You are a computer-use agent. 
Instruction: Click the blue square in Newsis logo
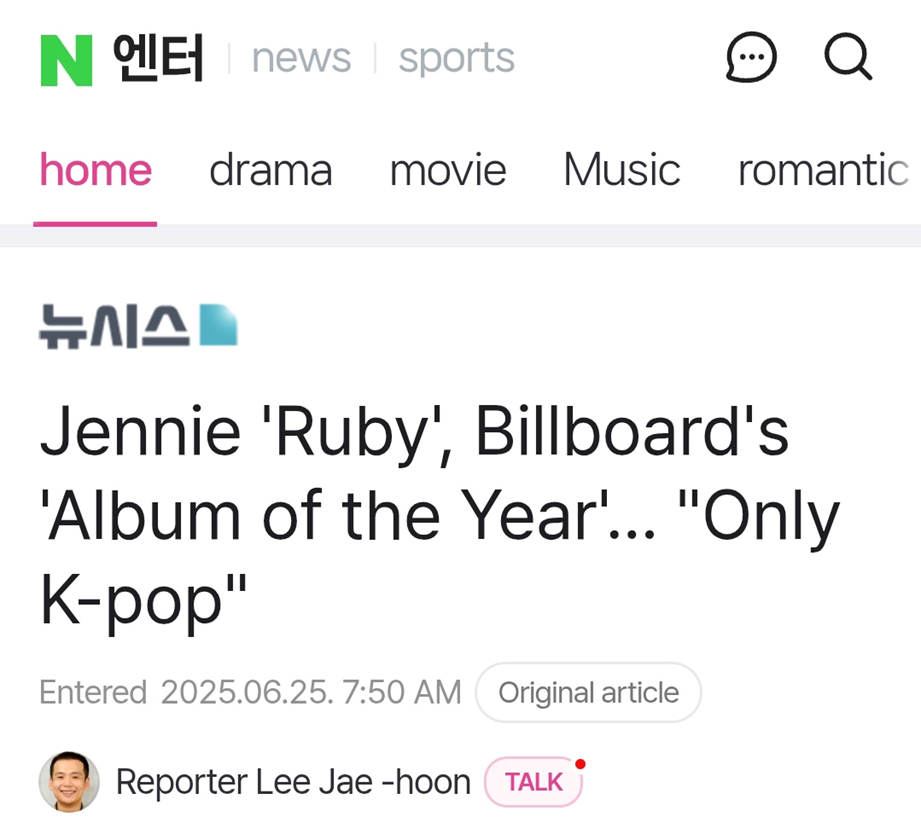click(219, 324)
